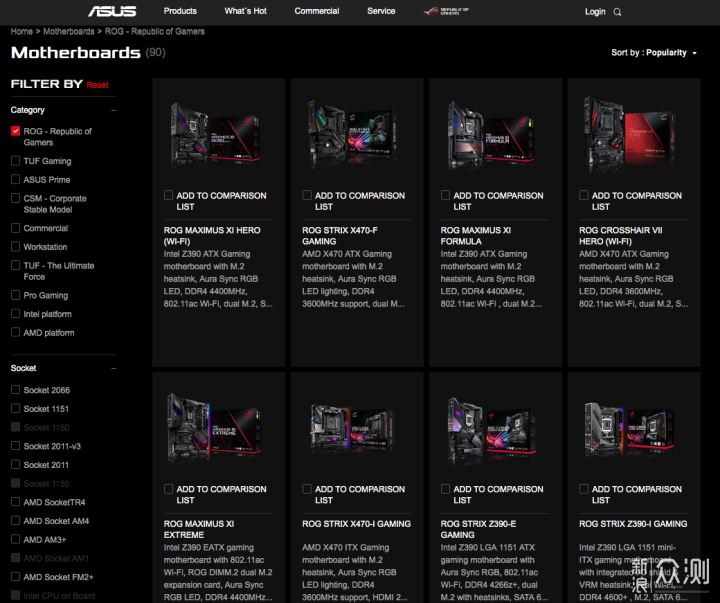Open ROG MAXIMUS XI EXTREME product image
This screenshot has width=720, height=603.
click(x=215, y=428)
